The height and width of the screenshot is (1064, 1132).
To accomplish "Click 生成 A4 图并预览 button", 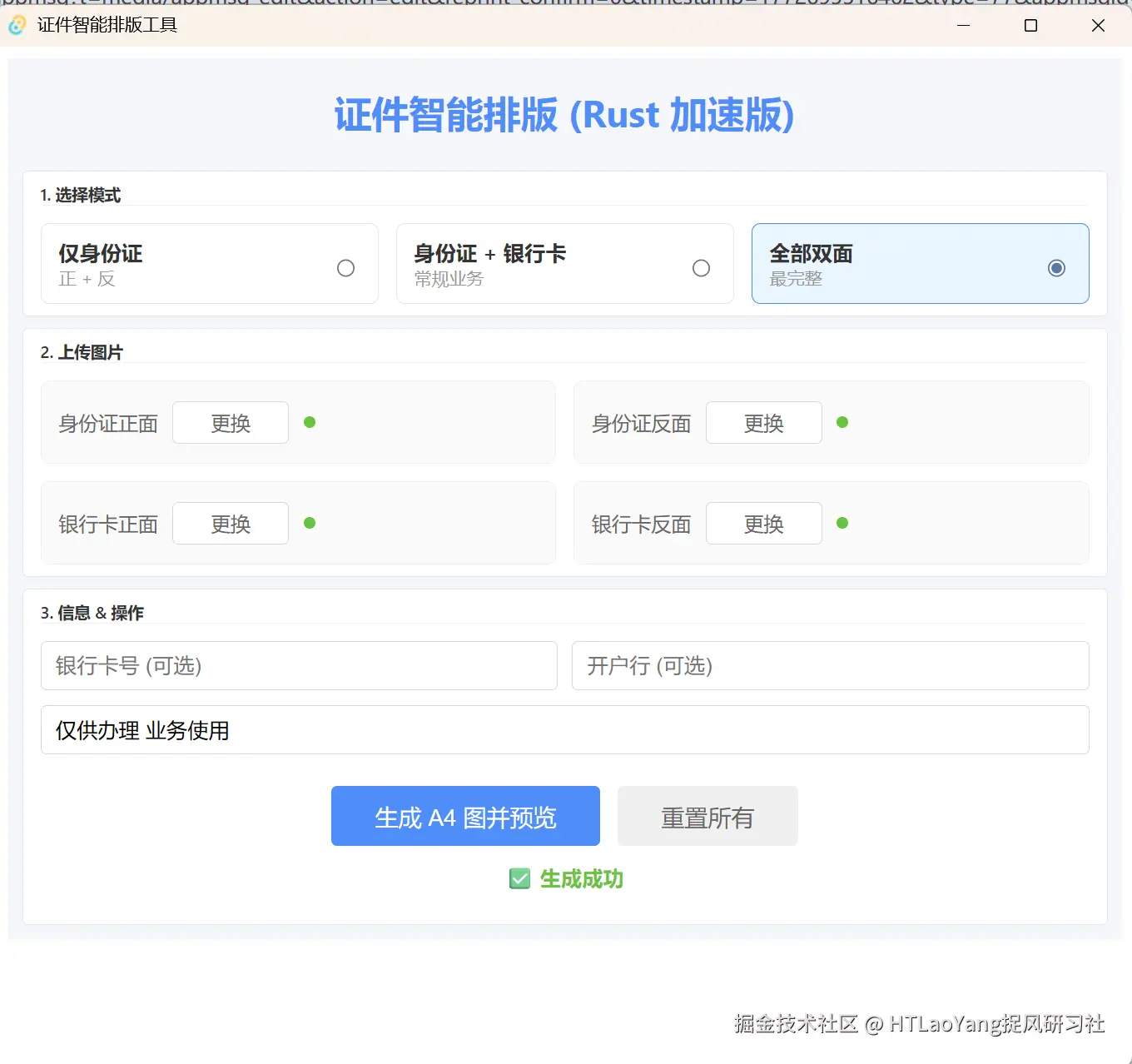I will (465, 817).
